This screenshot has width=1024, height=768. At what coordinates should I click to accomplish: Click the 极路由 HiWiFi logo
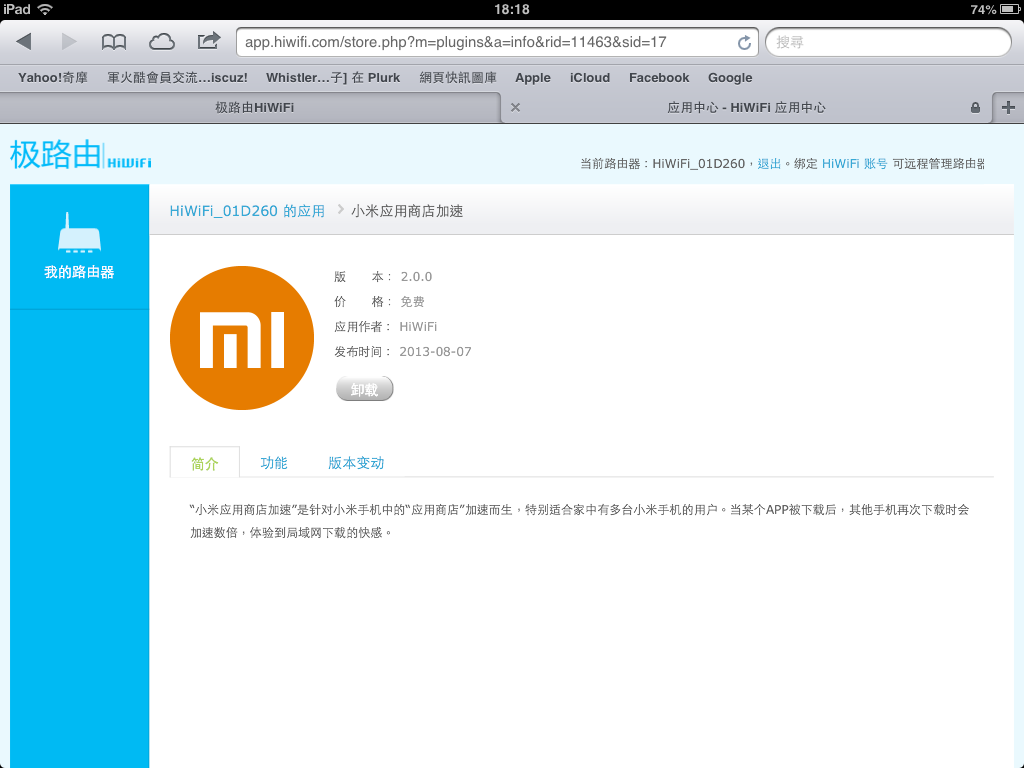81,155
